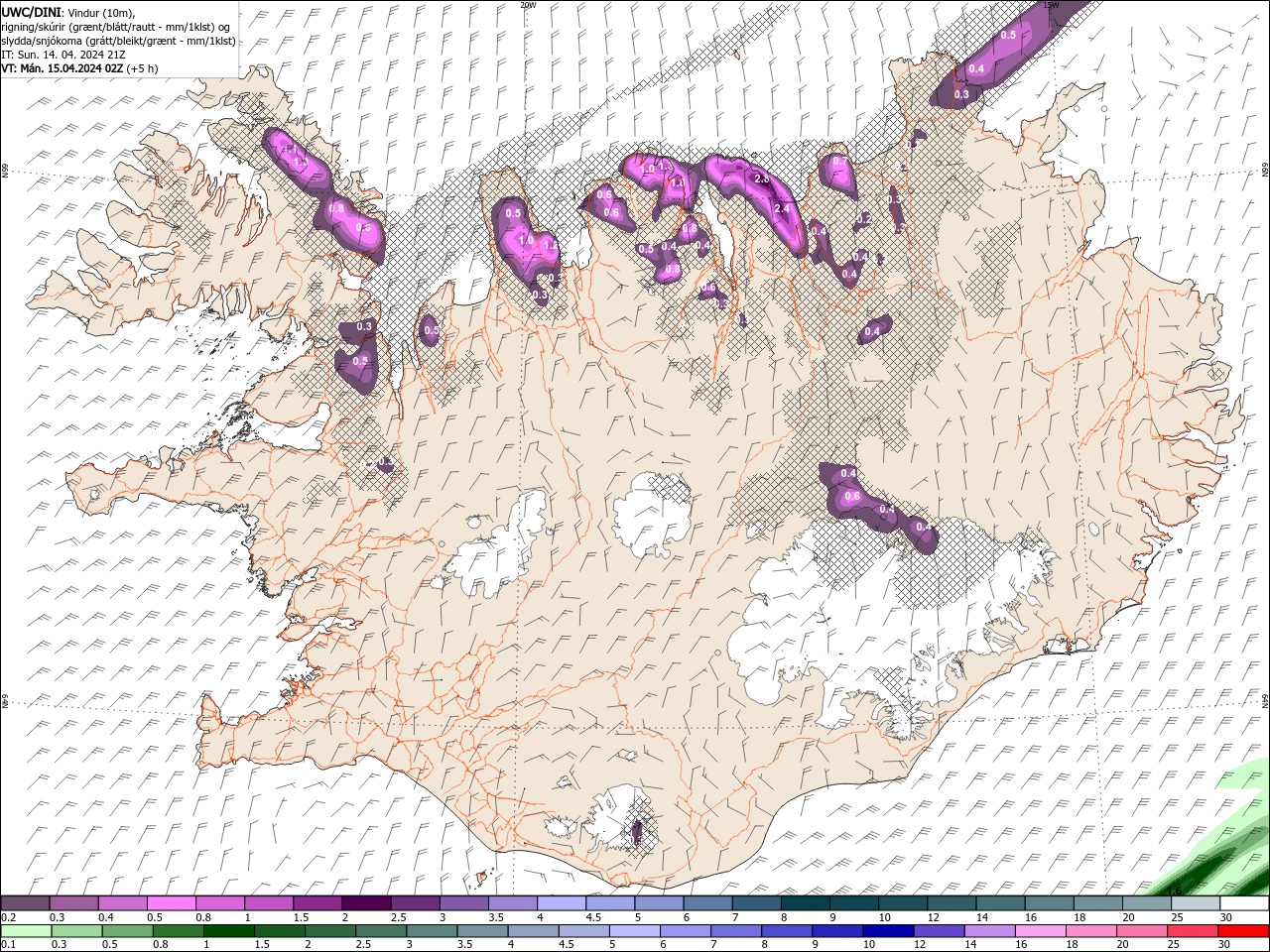Viewport: 1270px width, 952px height.
Task: Click the 2.5 grey-green swatch in rain legend
Action: point(380,931)
